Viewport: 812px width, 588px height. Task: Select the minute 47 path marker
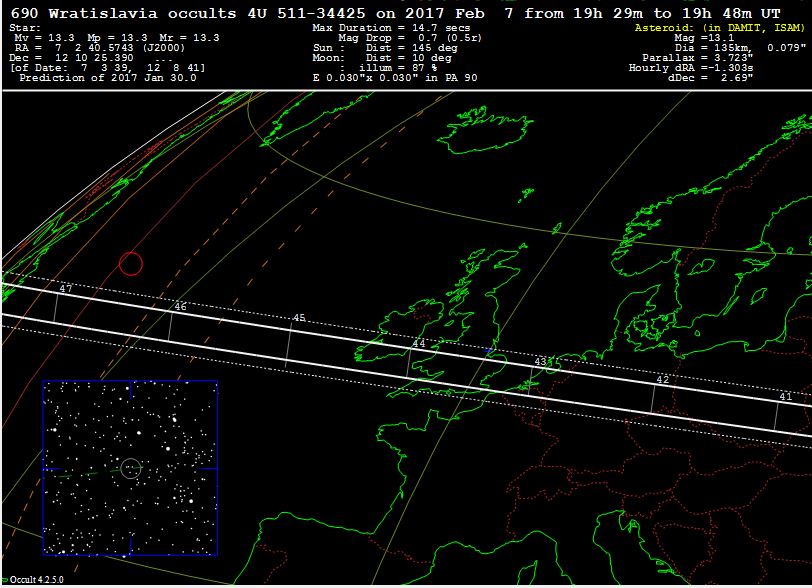66,289
